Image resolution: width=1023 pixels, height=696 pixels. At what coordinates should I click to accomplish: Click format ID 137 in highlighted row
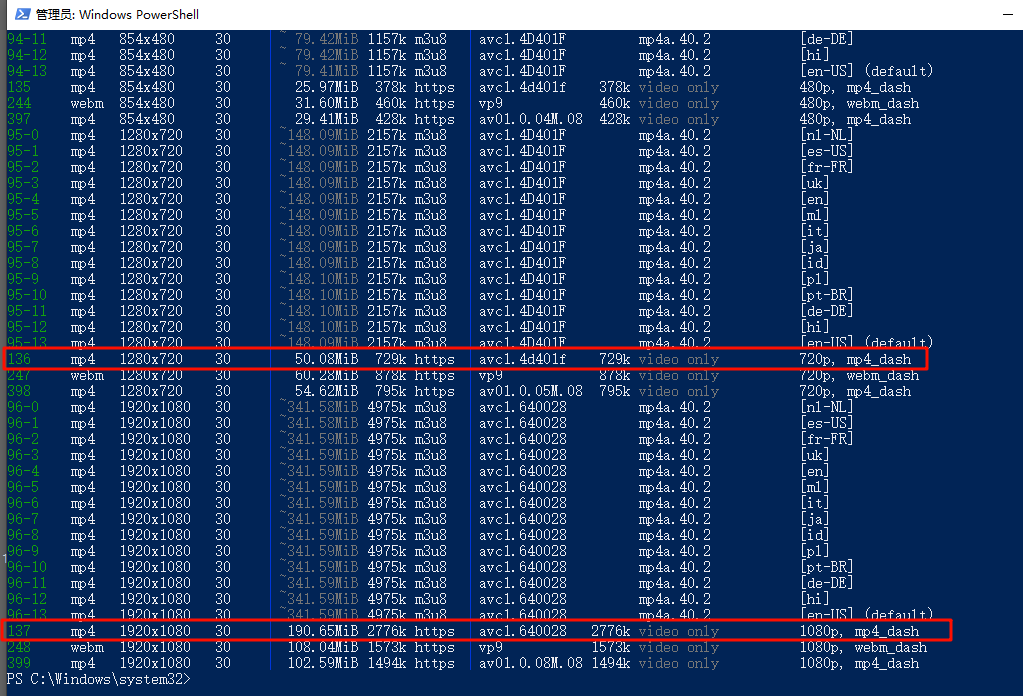pos(19,631)
